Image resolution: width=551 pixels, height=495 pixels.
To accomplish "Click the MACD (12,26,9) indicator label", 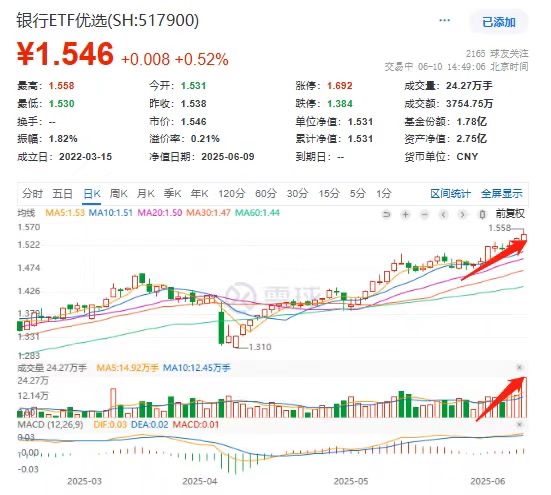I will 50,425.
